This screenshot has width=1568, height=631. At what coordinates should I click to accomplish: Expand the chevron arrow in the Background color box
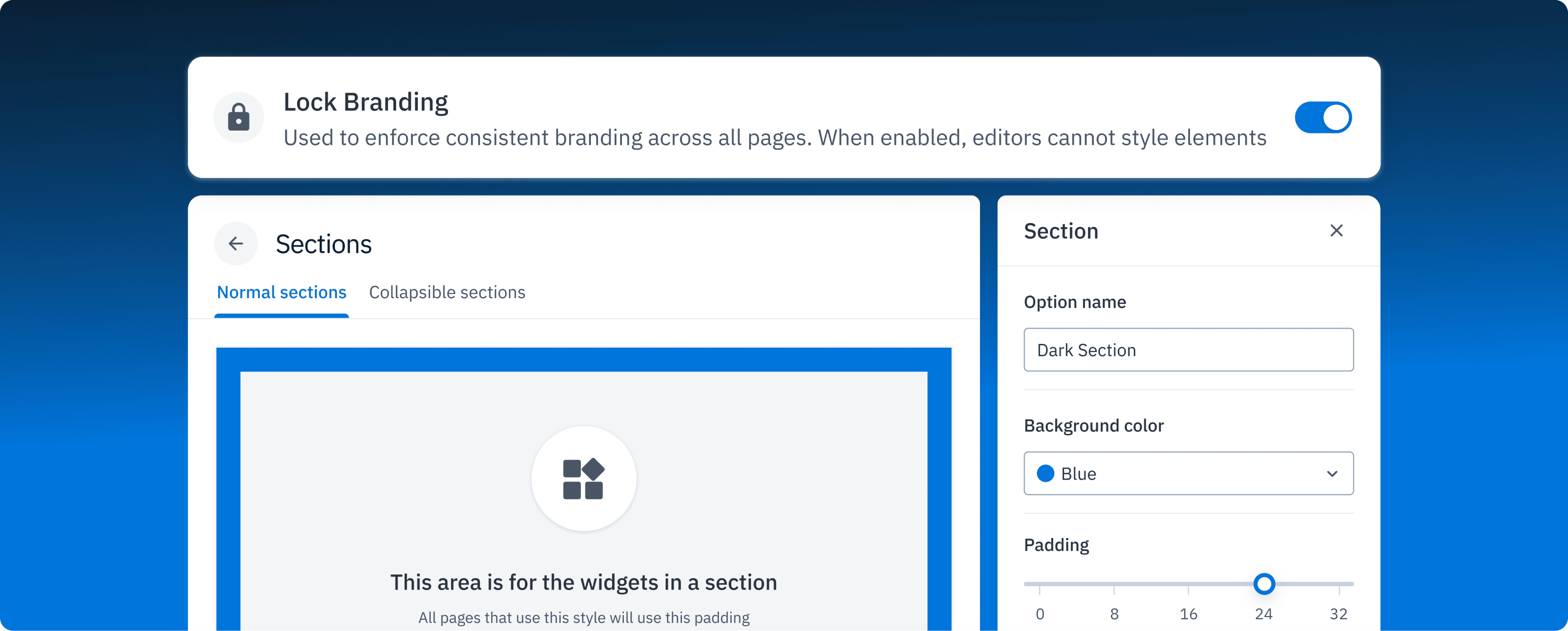pos(1332,474)
